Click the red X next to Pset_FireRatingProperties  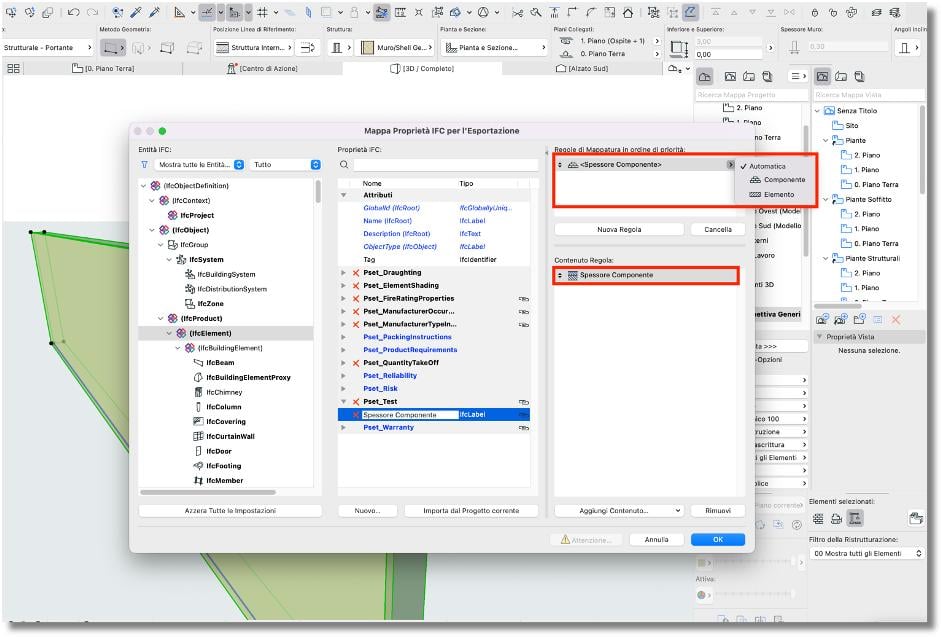[355, 298]
